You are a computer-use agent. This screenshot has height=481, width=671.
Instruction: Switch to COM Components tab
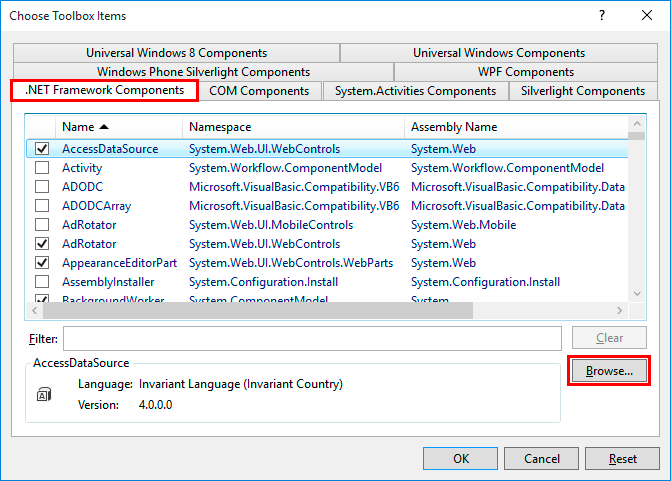(259, 91)
